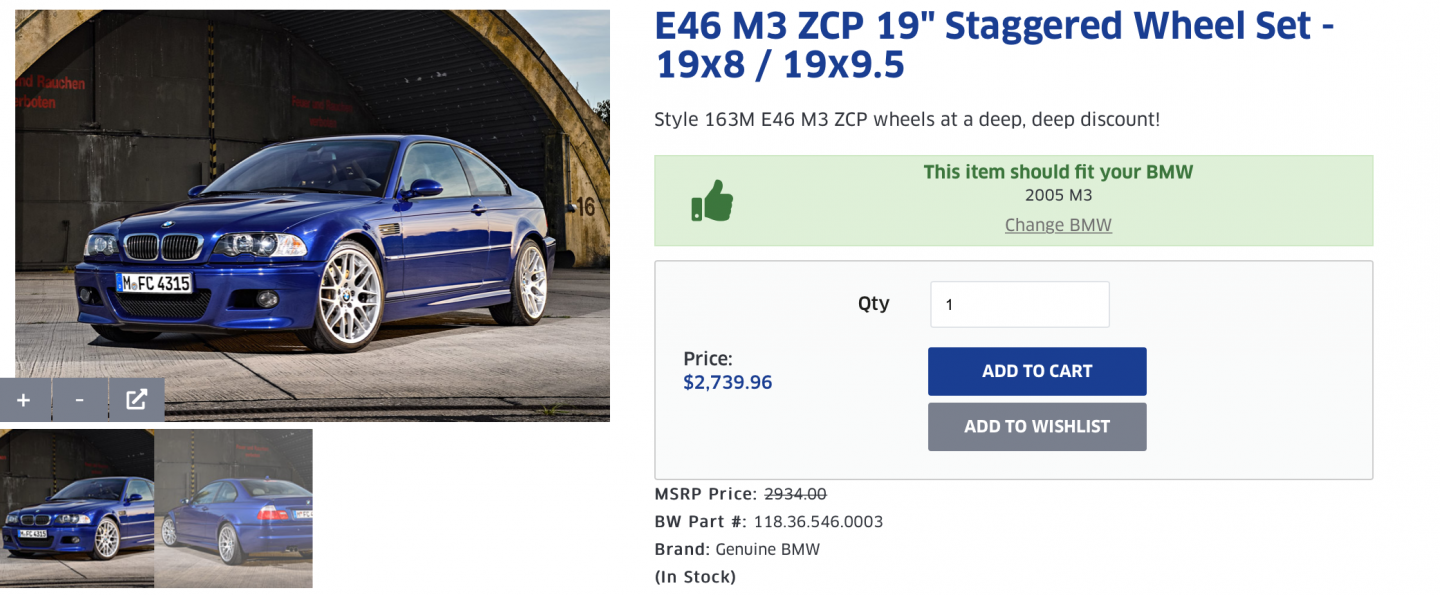Click the BW part number 118.36.546.0003
The height and width of the screenshot is (595, 1440).
[x=818, y=522]
